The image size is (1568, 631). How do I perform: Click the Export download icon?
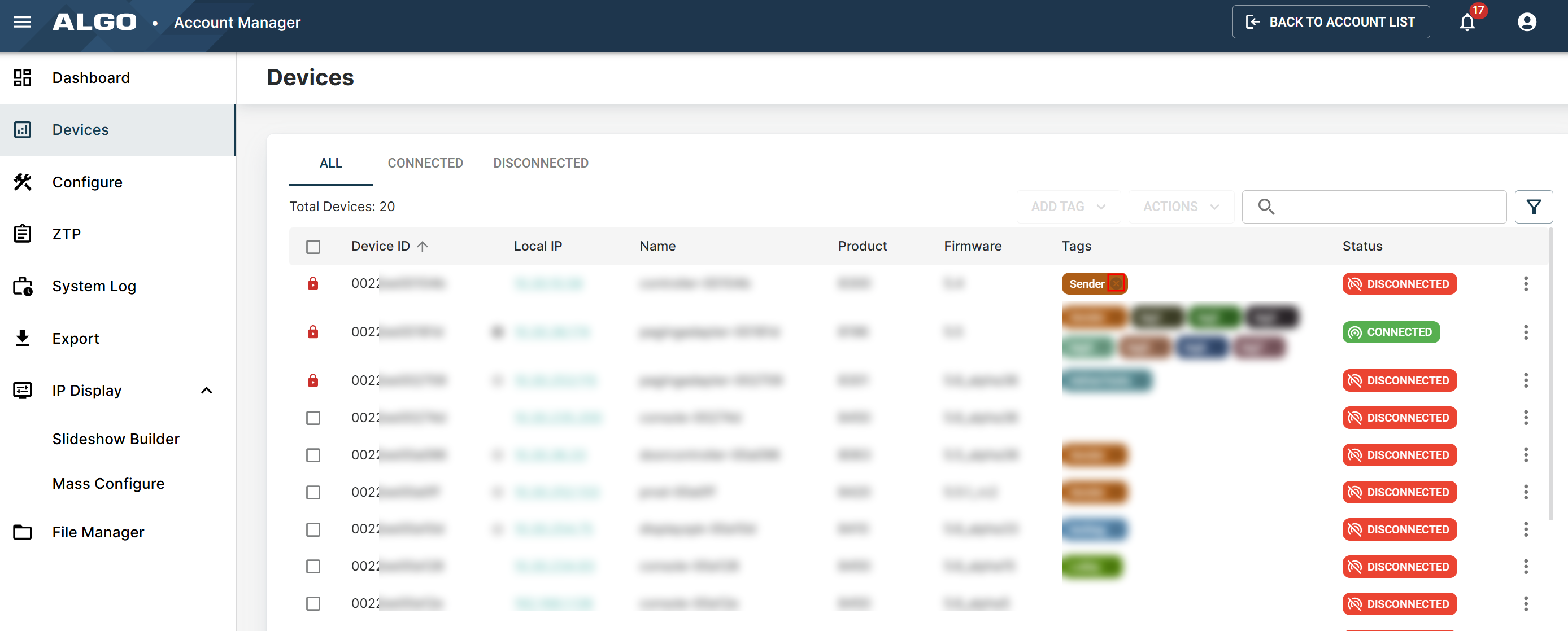tap(23, 338)
